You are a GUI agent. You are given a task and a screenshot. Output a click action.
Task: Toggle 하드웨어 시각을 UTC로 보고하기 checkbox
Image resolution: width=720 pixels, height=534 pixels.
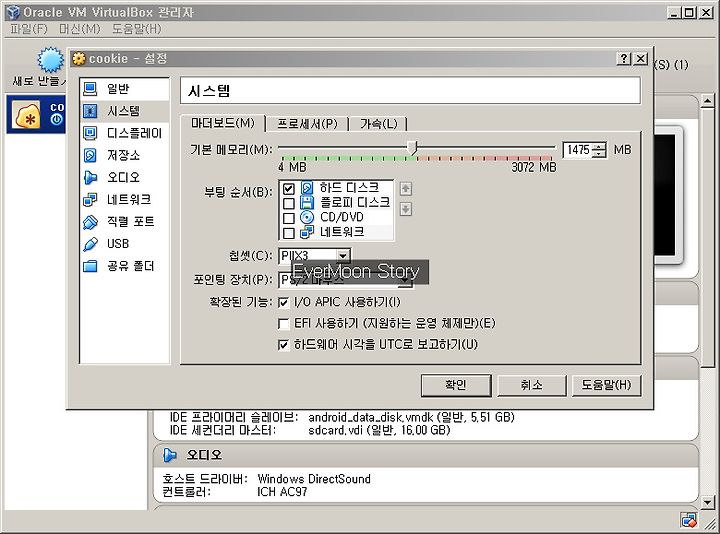point(283,345)
